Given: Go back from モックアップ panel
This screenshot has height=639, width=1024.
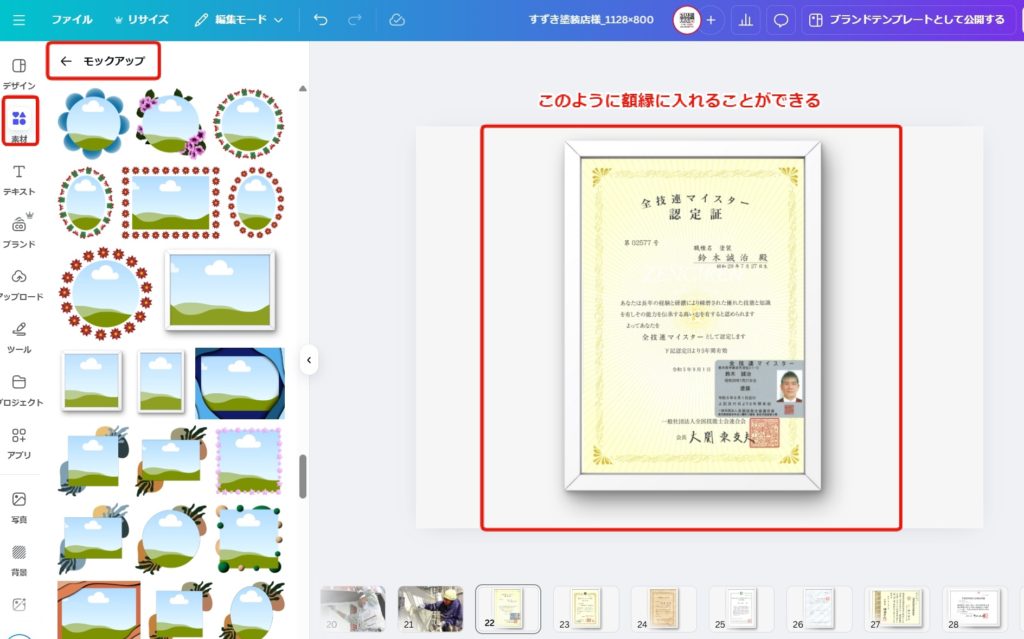Looking at the screenshot, I should [66, 61].
